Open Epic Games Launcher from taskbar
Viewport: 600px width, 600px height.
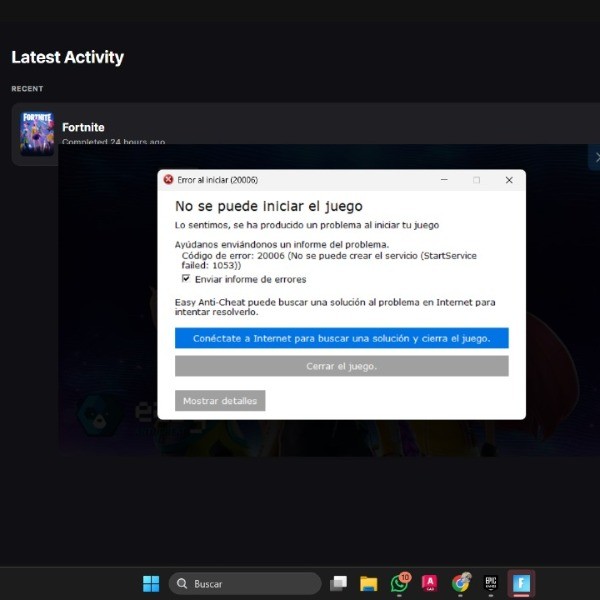pyautogui.click(x=491, y=583)
